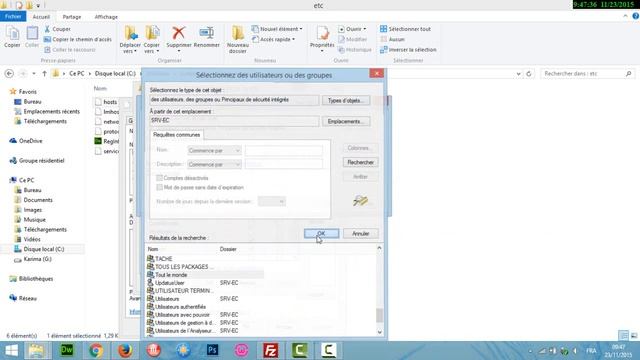Select Copier le chemin d'accès
The image size is (640, 360).
(78, 39)
